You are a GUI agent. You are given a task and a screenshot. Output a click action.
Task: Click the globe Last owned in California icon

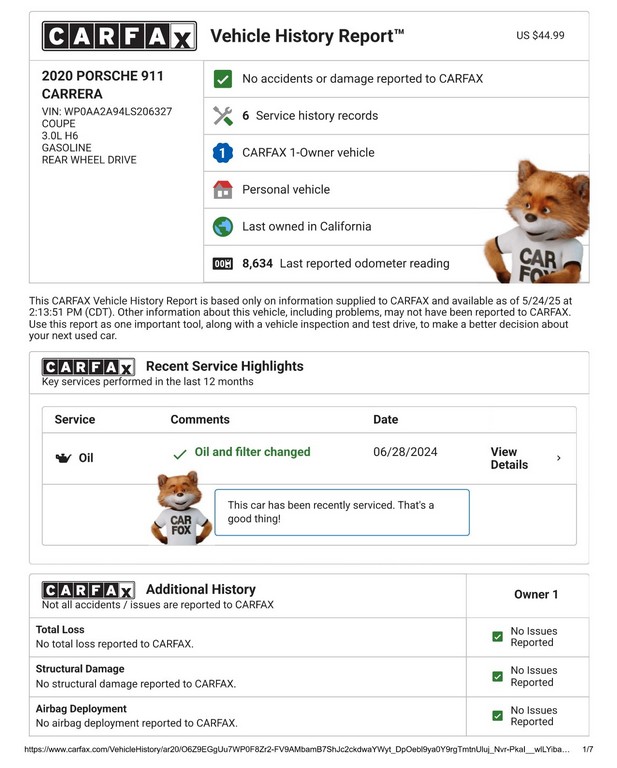223,227
